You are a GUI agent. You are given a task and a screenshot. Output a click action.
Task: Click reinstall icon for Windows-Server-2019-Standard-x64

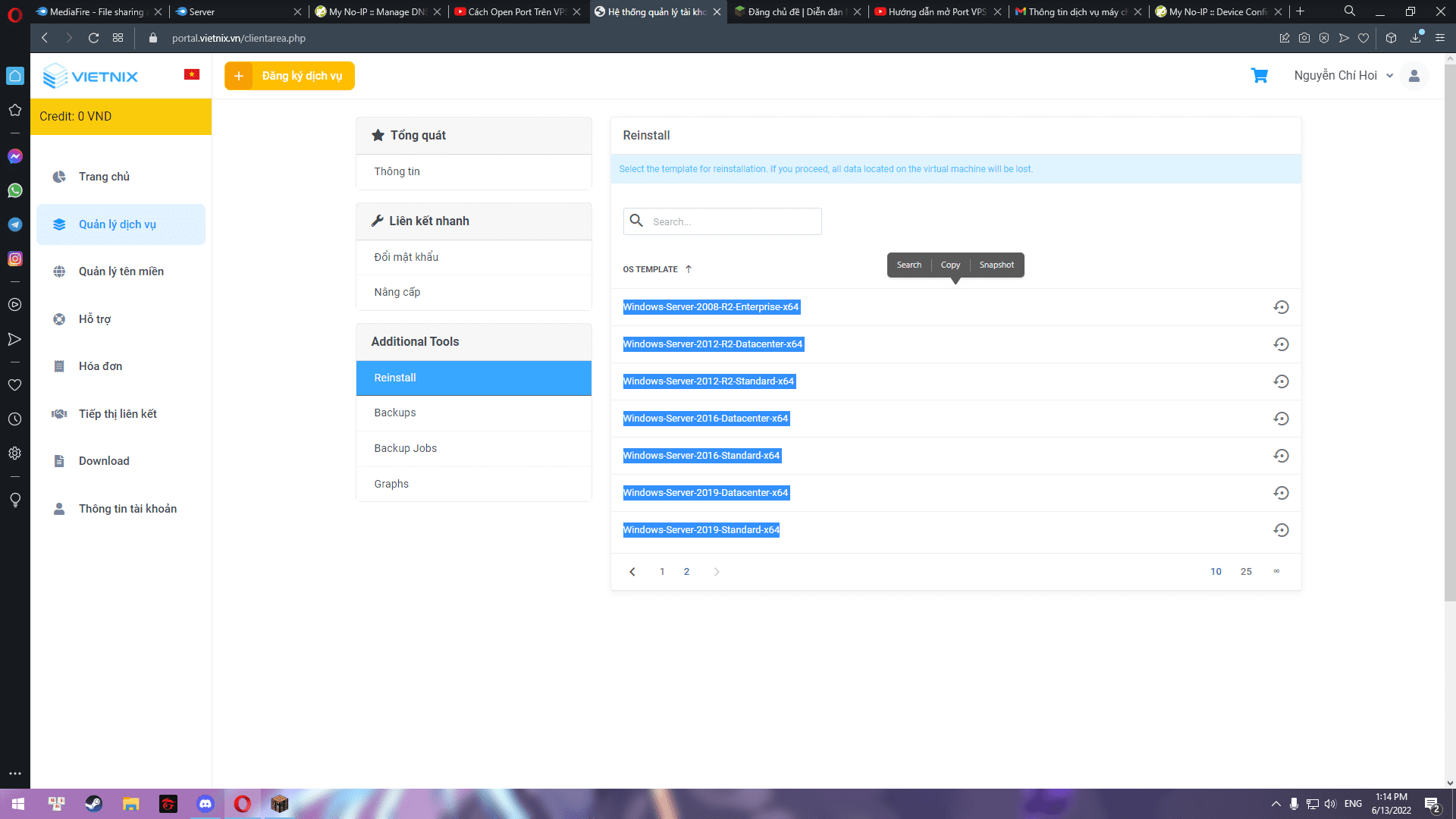(x=1281, y=530)
